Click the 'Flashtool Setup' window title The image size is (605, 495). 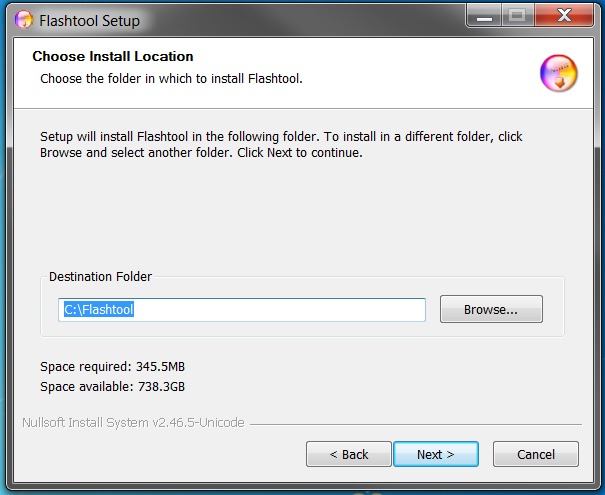(90, 20)
